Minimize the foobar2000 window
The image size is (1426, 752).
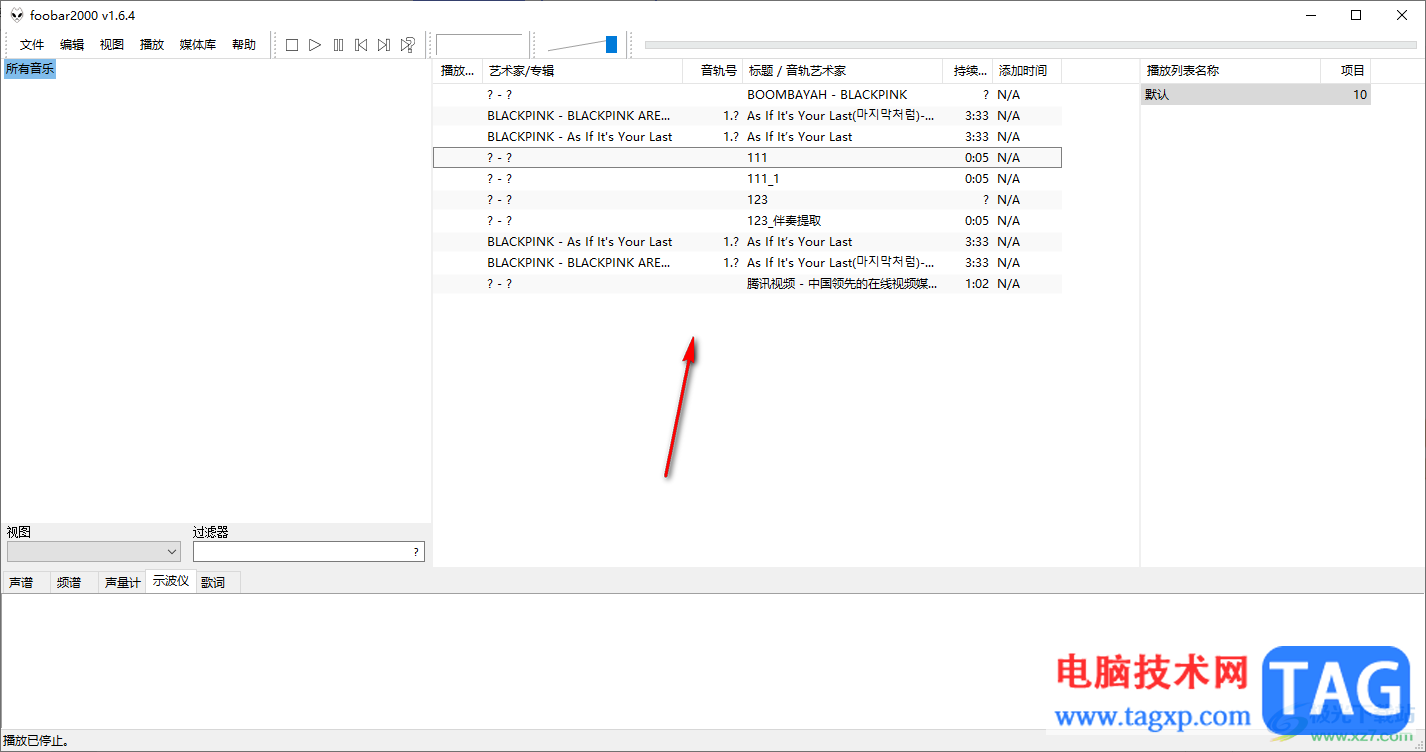pos(1311,15)
